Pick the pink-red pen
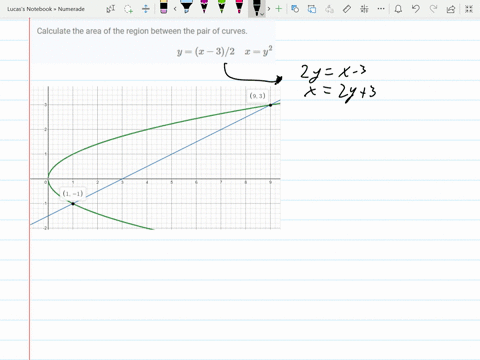 tap(239, 7)
